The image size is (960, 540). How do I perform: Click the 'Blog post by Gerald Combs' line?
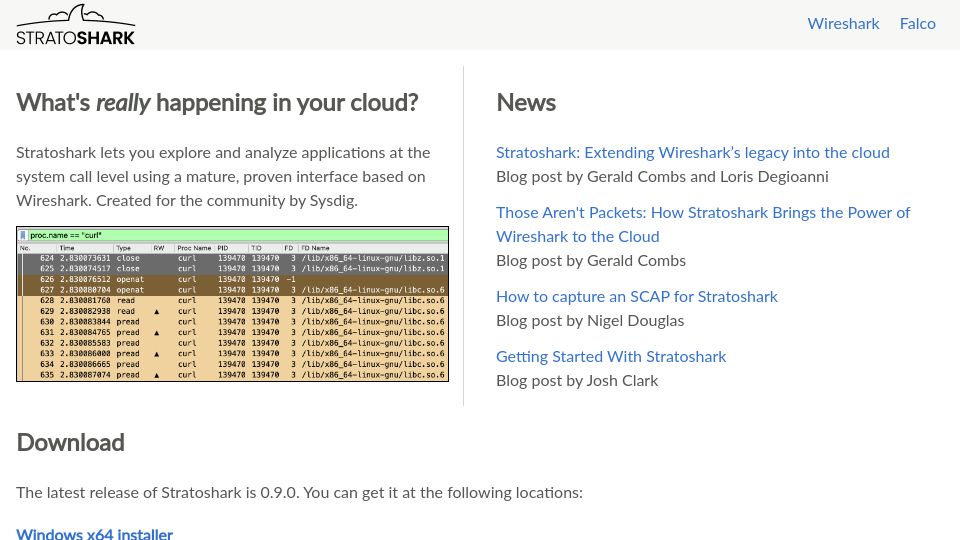point(591,261)
